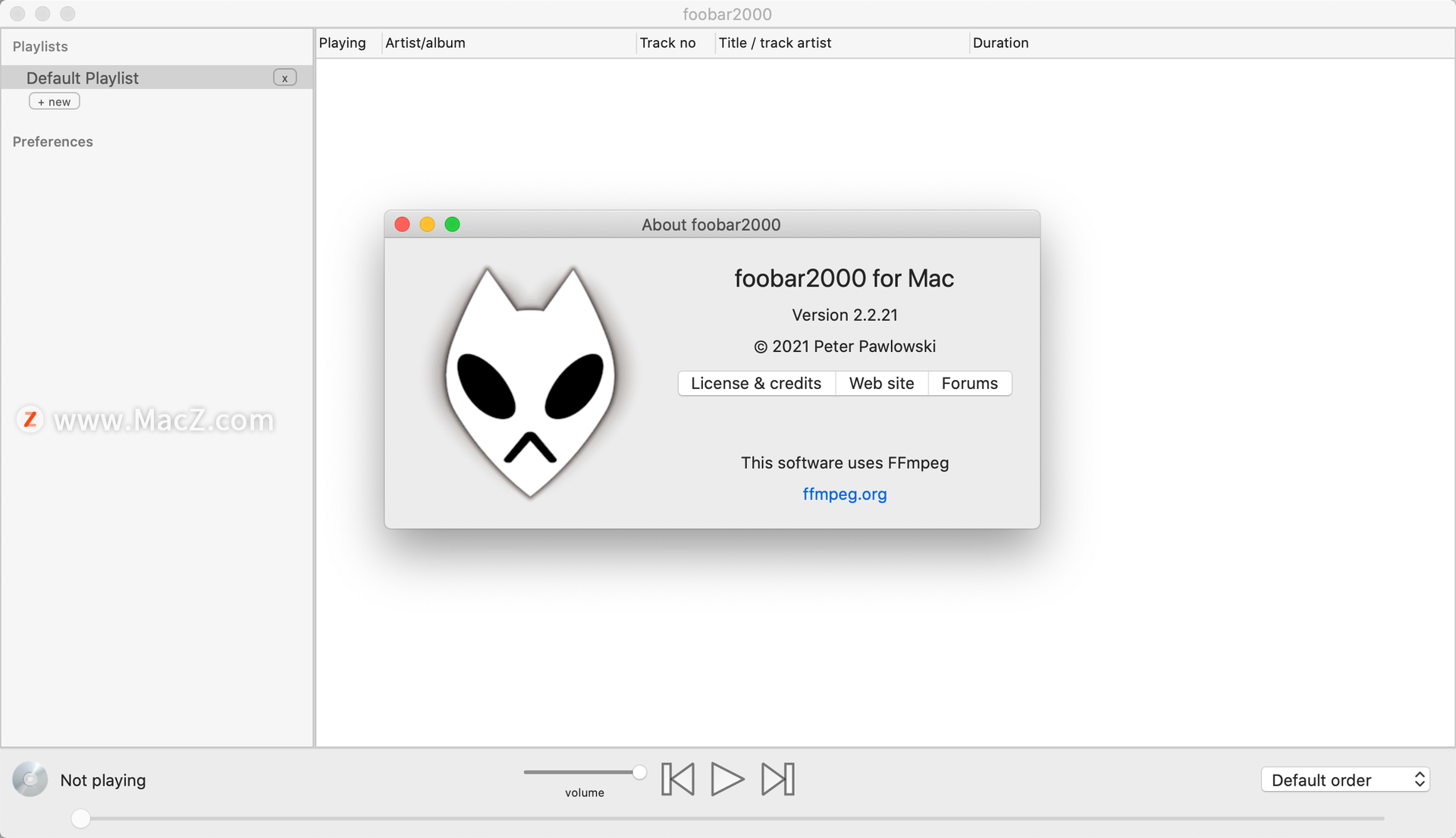Image resolution: width=1456 pixels, height=838 pixels.
Task: Click the © 2021 Peter Pawlowski text
Action: point(845,346)
